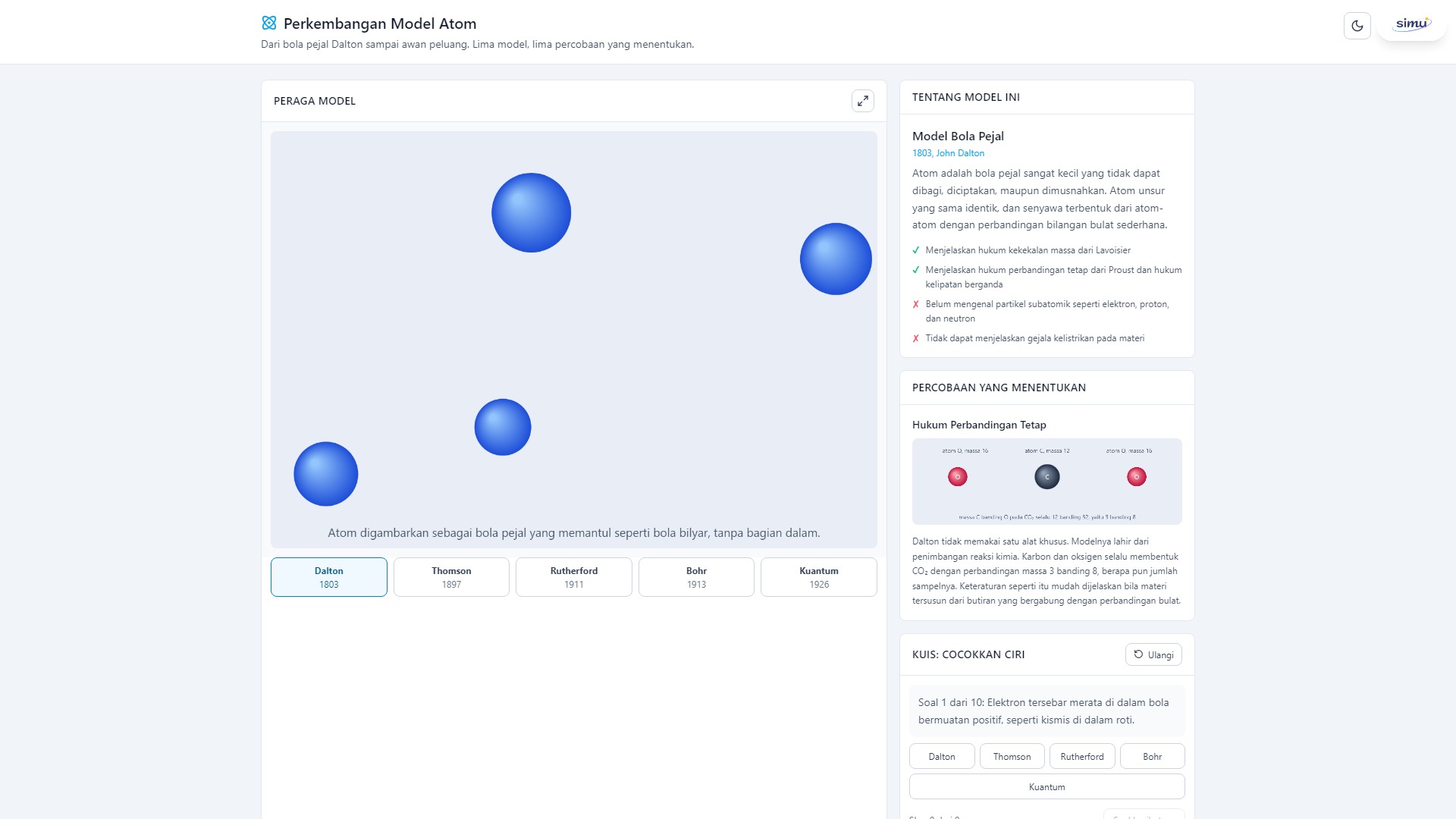
Task: Click the dark carbon atom in the diagram
Action: tap(1046, 477)
